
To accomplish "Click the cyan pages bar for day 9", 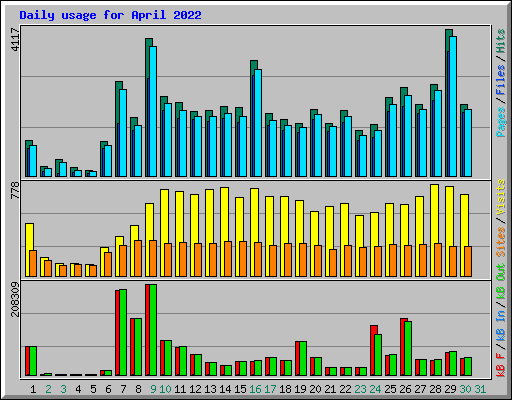I will [x=153, y=111].
